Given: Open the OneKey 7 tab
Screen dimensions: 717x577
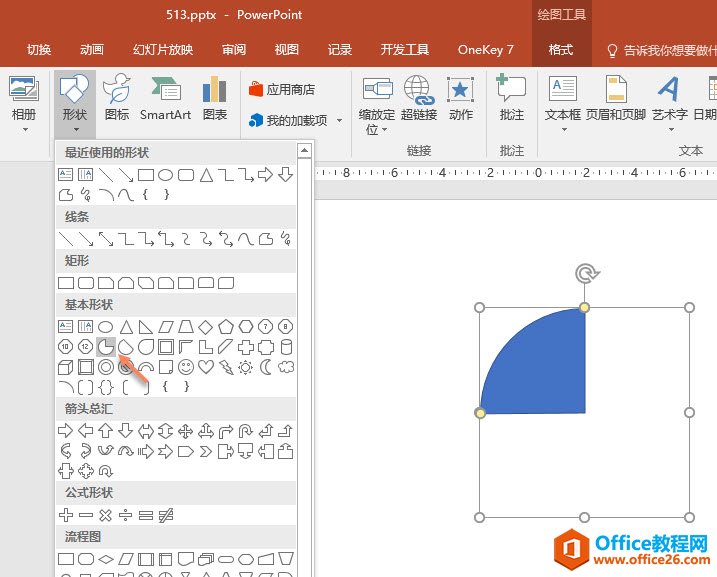Looking at the screenshot, I should click(486, 49).
